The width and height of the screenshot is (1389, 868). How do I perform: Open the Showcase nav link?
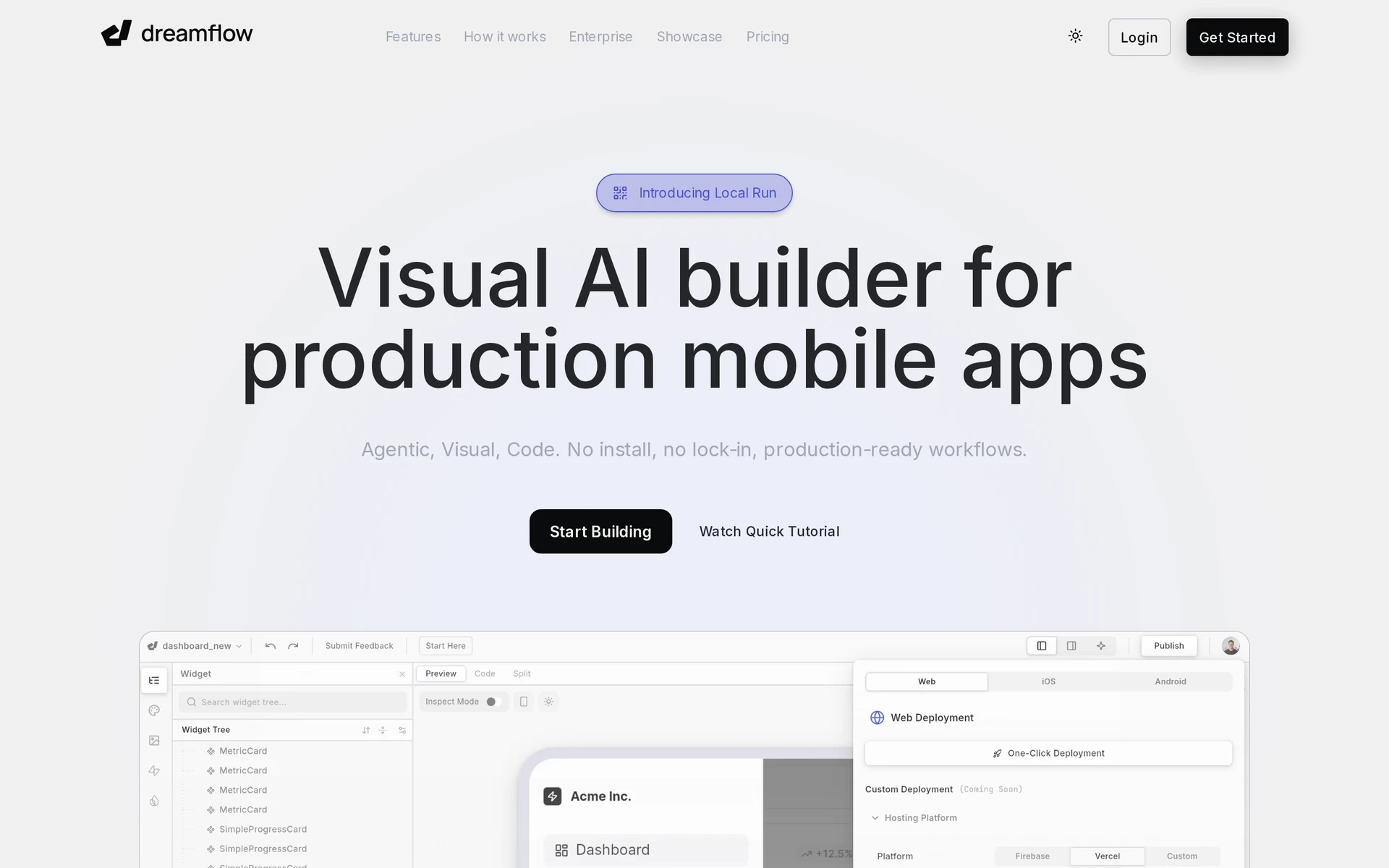pyautogui.click(x=689, y=37)
